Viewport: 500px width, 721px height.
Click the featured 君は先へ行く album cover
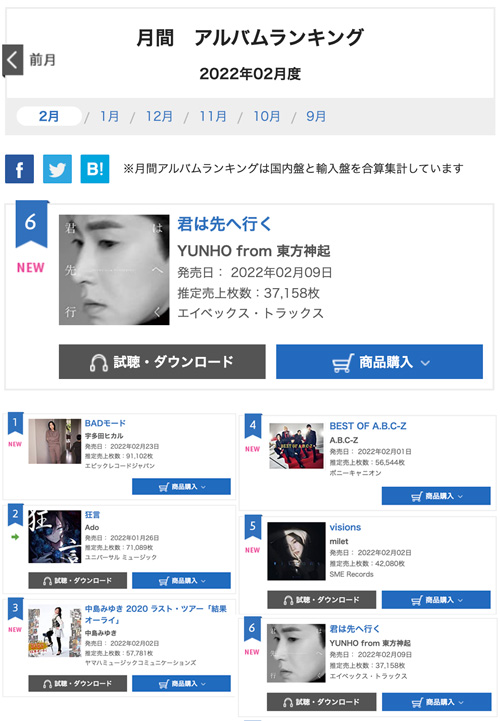(x=114, y=270)
